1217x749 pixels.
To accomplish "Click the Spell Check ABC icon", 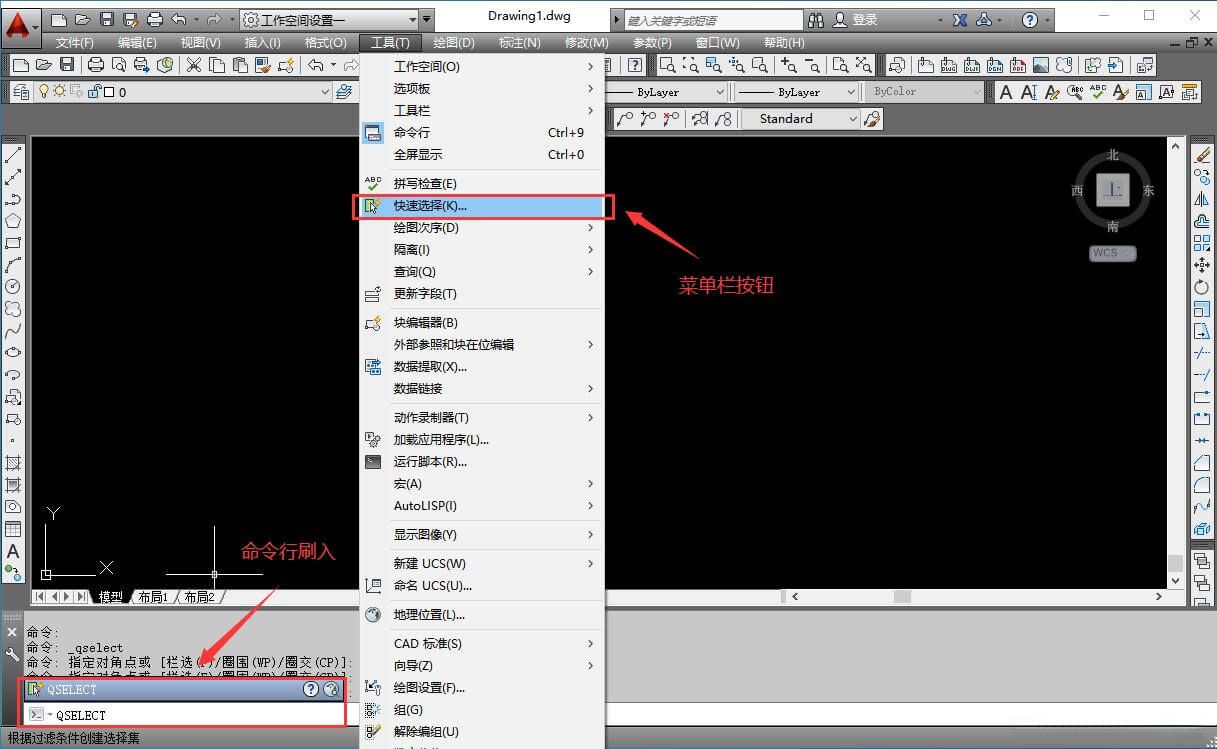I will 1098,91.
